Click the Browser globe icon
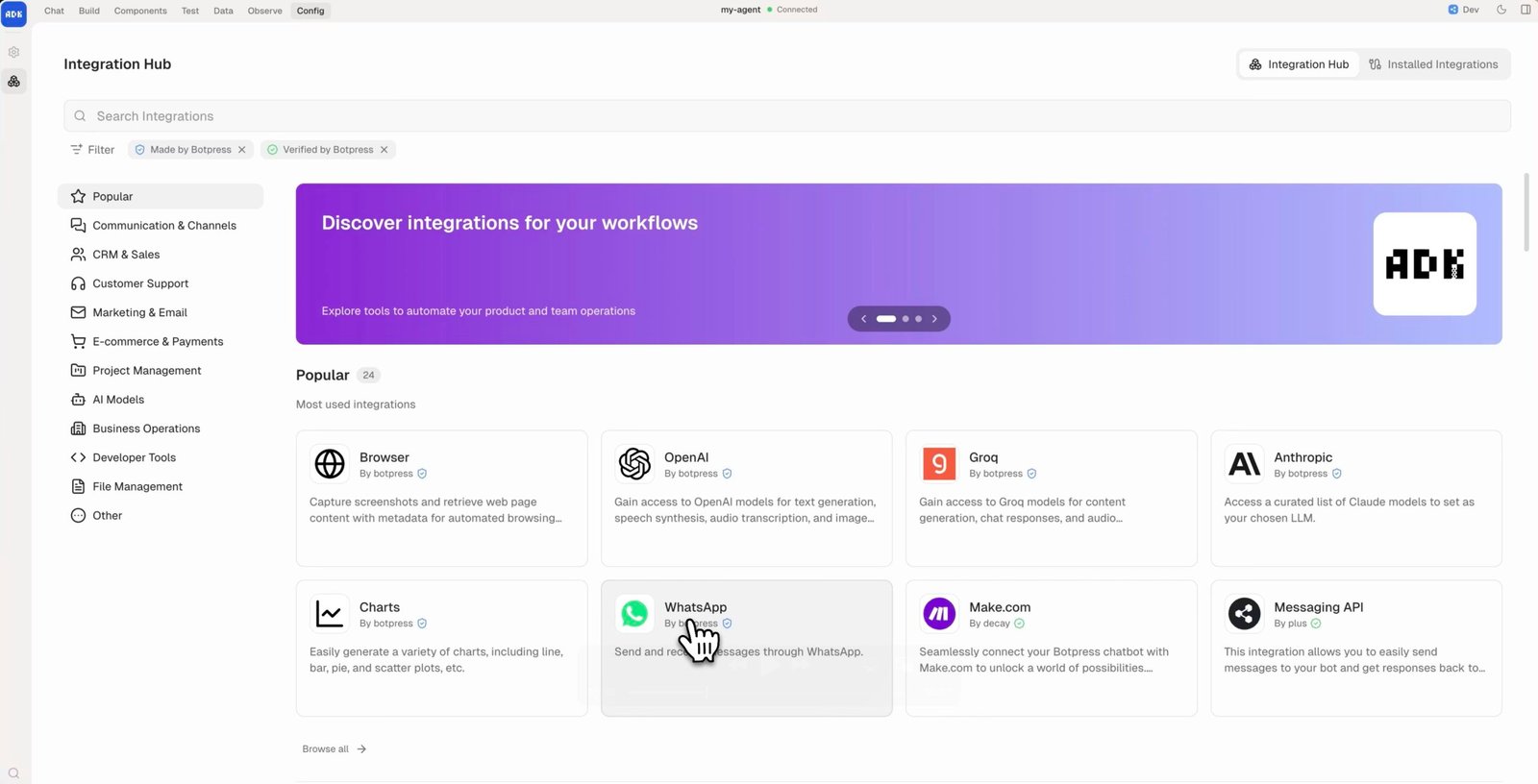This screenshot has width=1538, height=784. (x=330, y=464)
